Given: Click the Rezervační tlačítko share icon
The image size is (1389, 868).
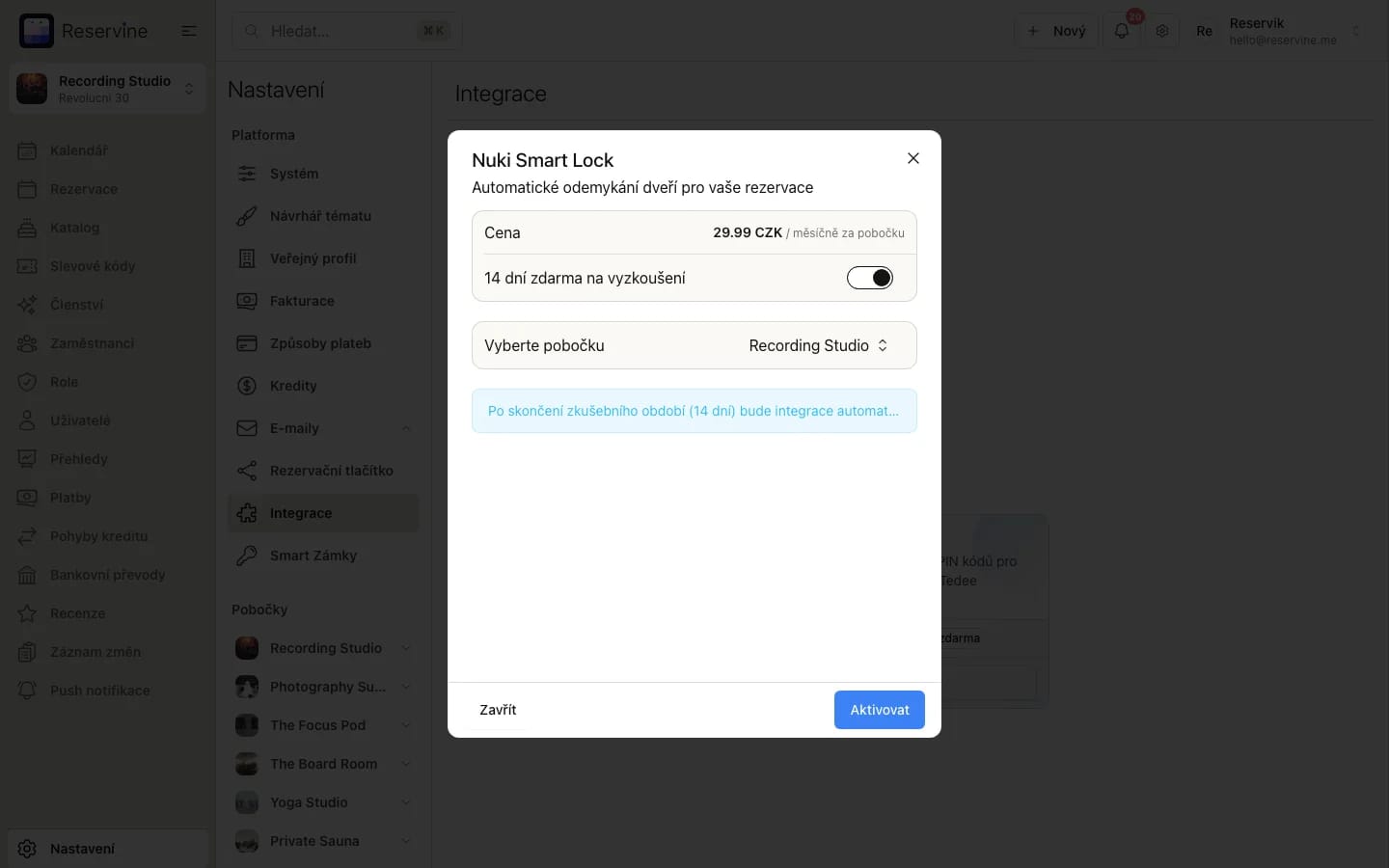Looking at the screenshot, I should pyautogui.click(x=247, y=471).
